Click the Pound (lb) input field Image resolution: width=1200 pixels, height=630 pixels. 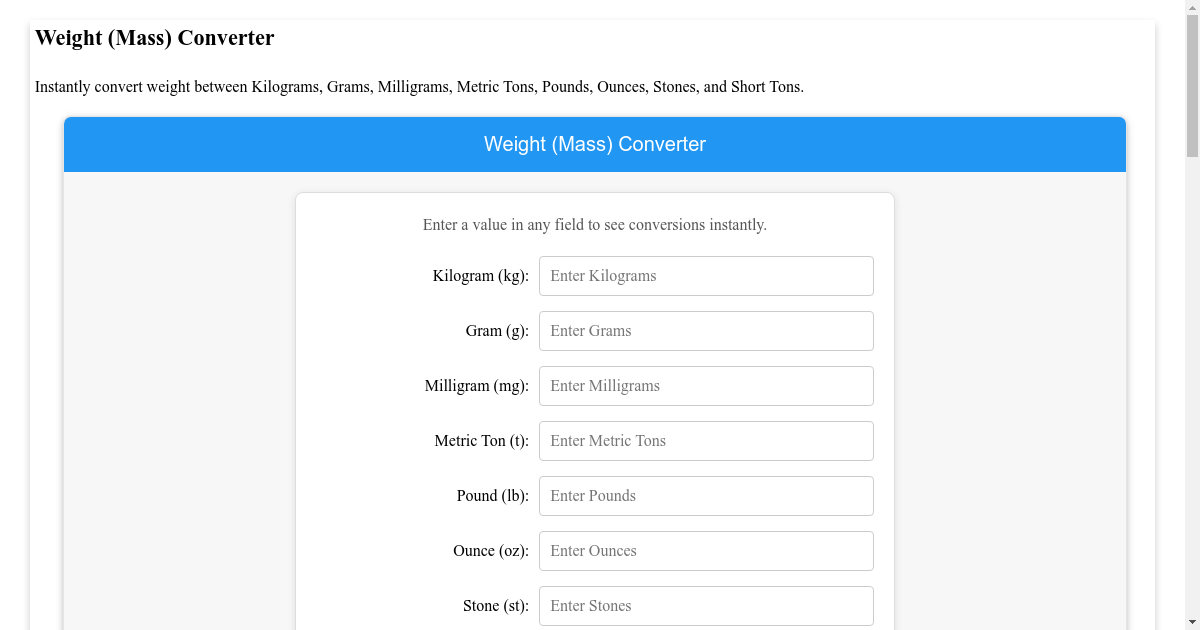click(706, 496)
